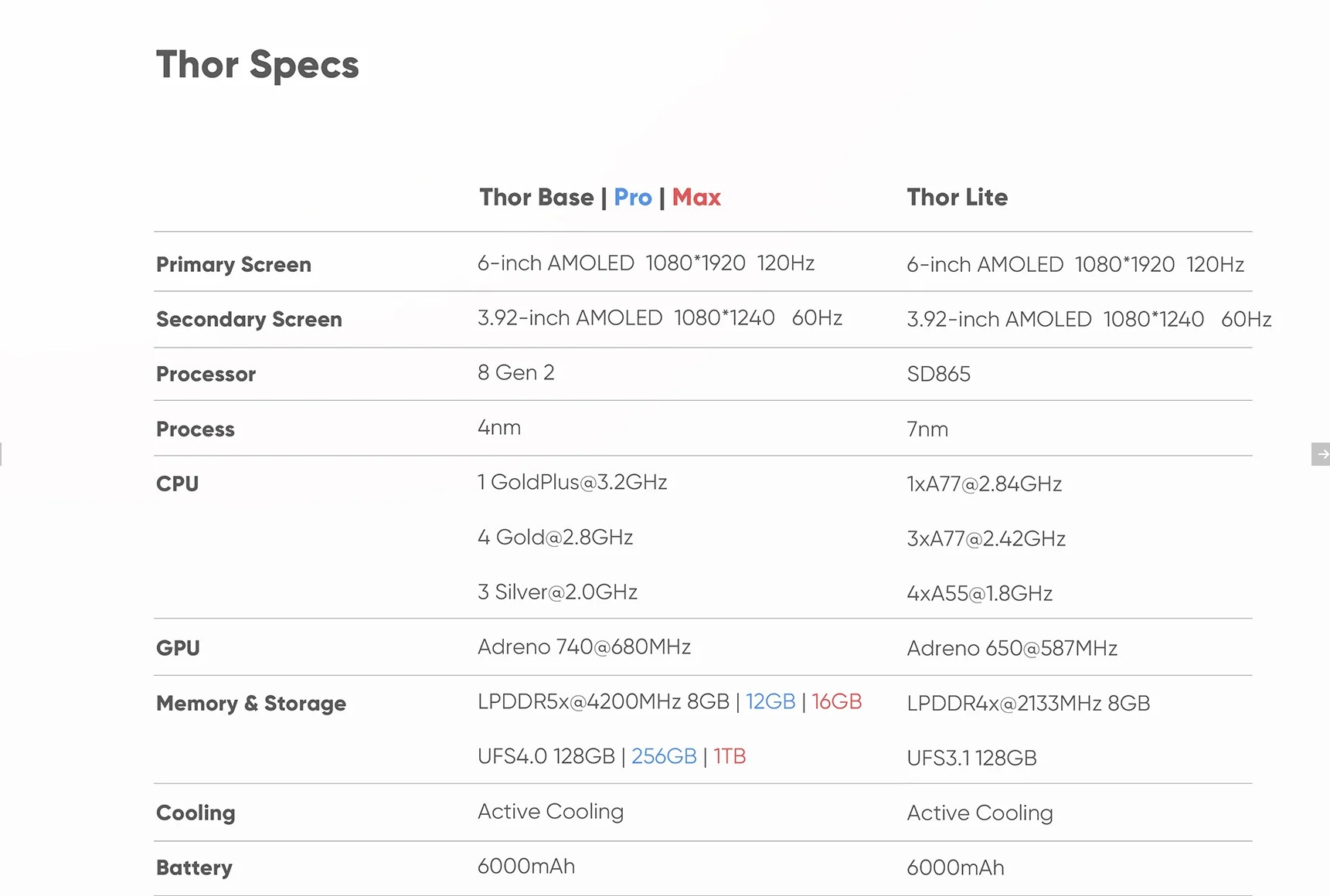Viewport: 1330px width, 896px height.
Task: Click the "Battery" row label
Action: pos(194,868)
